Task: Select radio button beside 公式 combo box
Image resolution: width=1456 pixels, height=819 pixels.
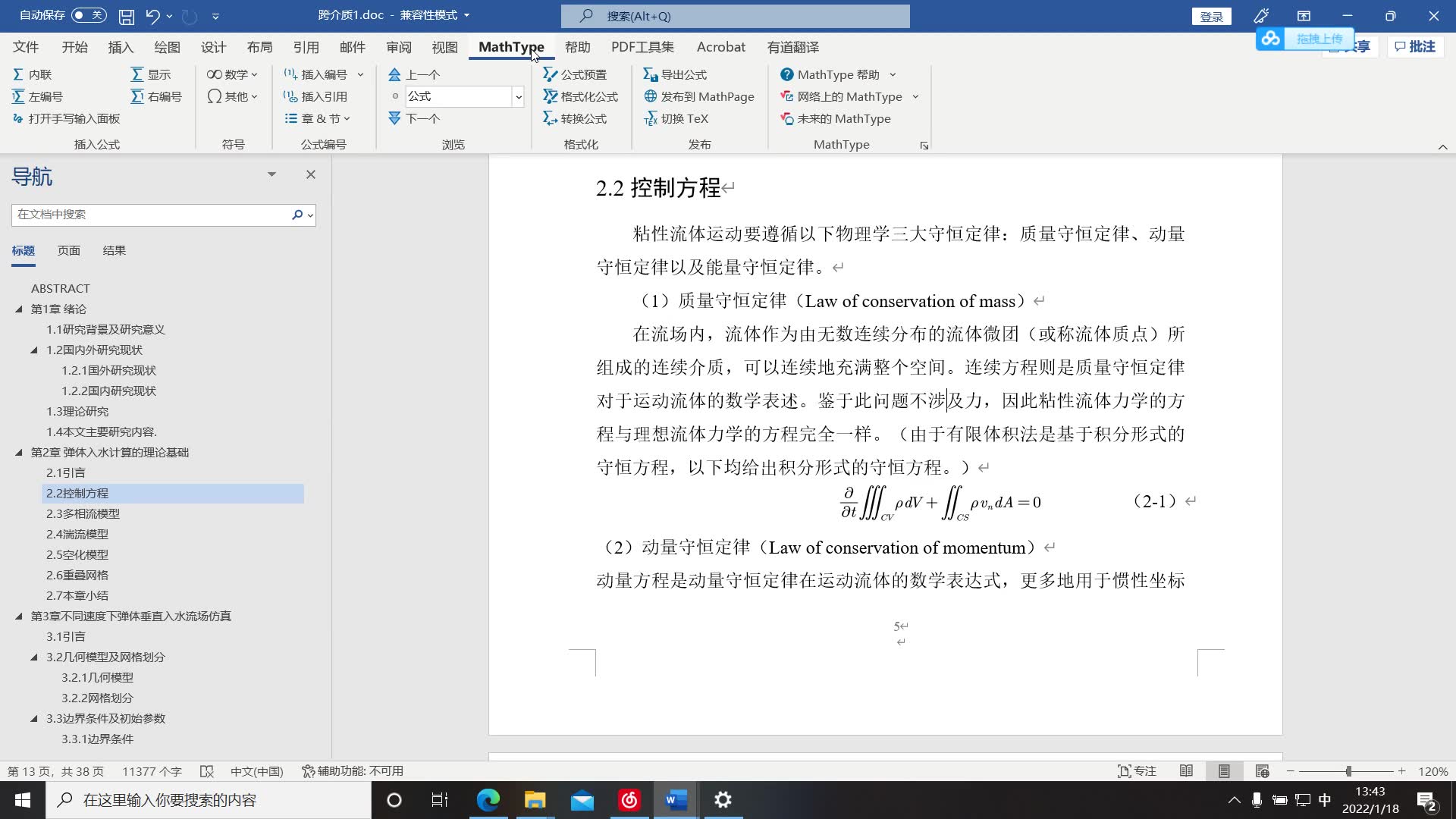Action: pyautogui.click(x=395, y=96)
